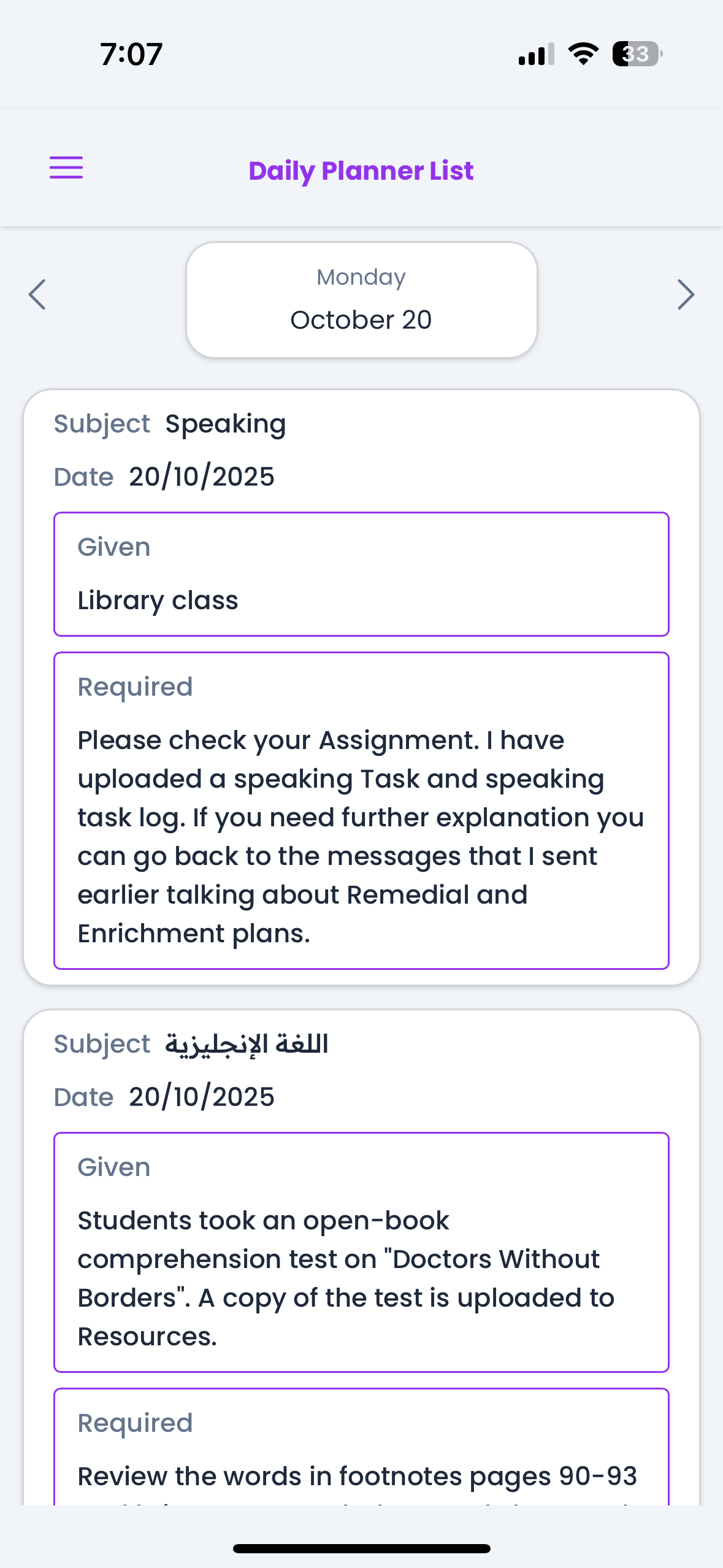This screenshot has width=723, height=1568.
Task: Select the Speaking subject name
Action: pyautogui.click(x=225, y=424)
